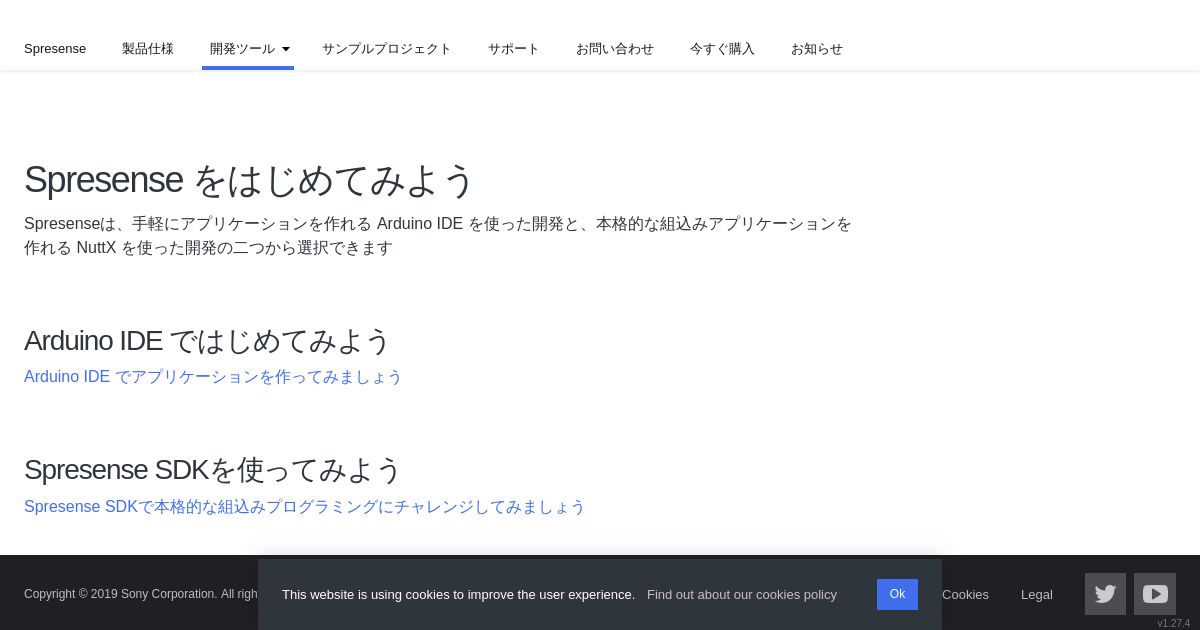
Task: Go to Spresense home in navigation
Action: click(55, 49)
